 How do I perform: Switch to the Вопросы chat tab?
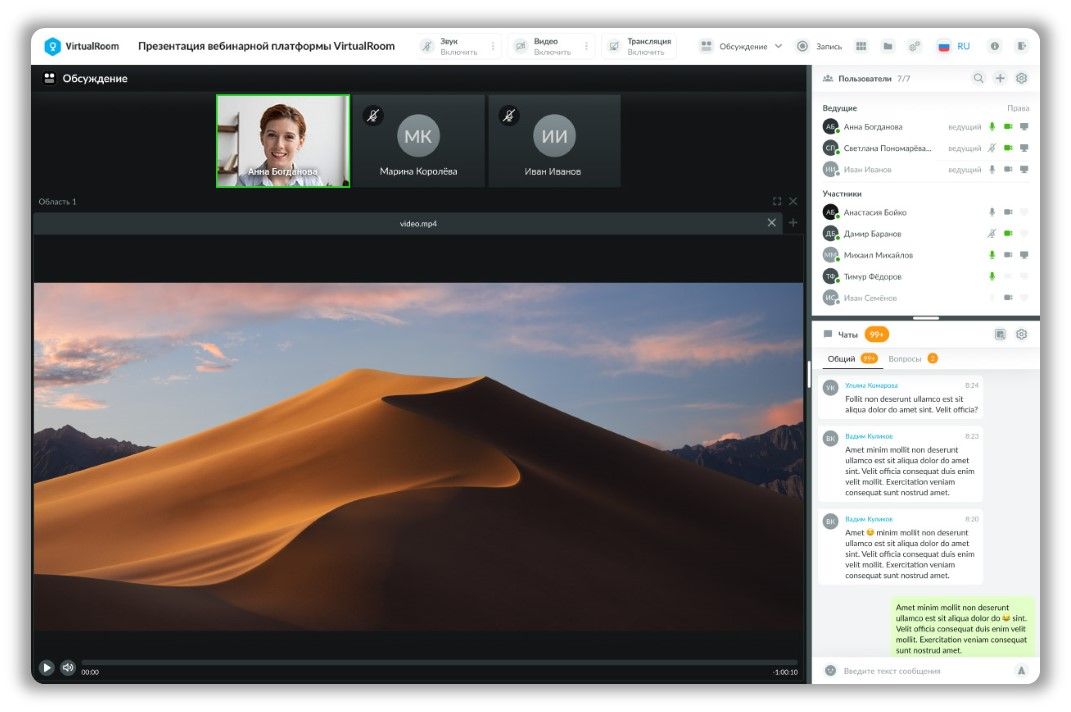(x=905, y=358)
